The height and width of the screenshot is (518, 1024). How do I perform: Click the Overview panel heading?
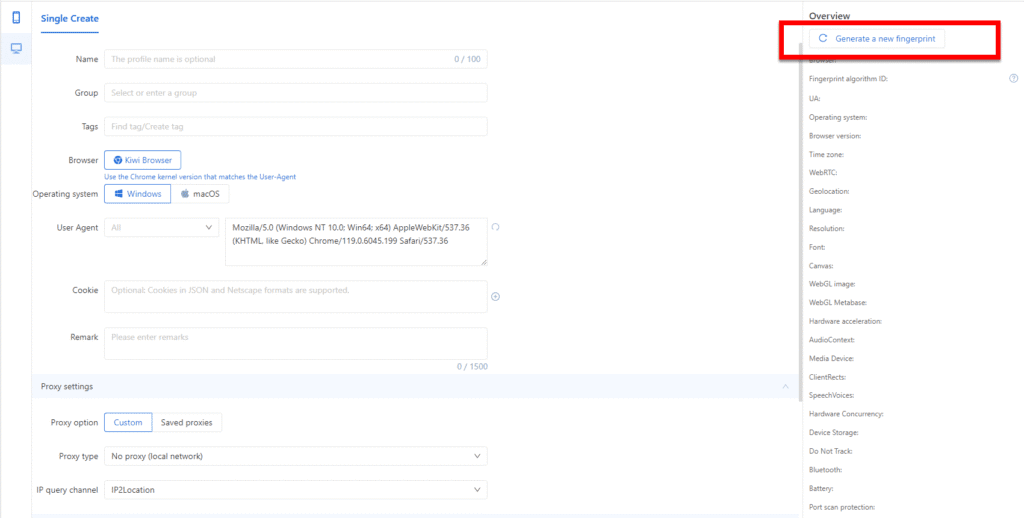[829, 16]
